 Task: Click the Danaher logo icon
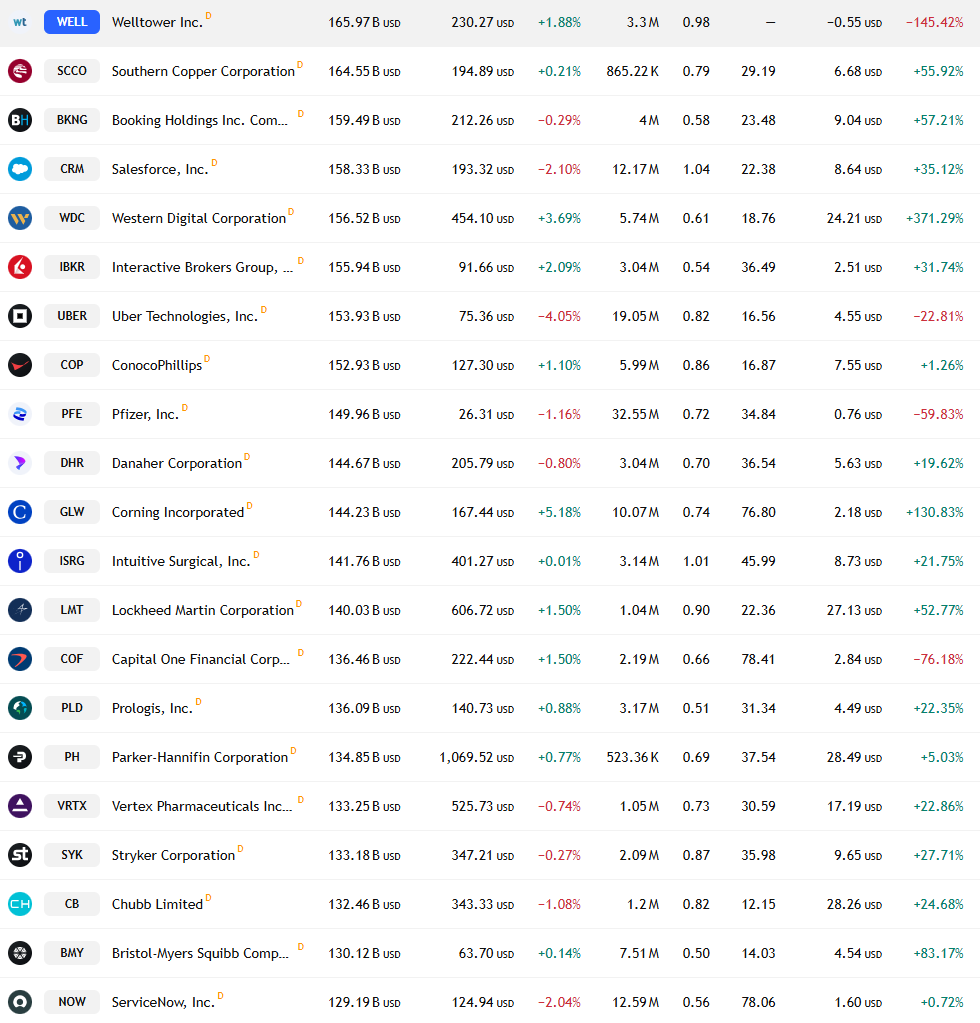[20, 463]
